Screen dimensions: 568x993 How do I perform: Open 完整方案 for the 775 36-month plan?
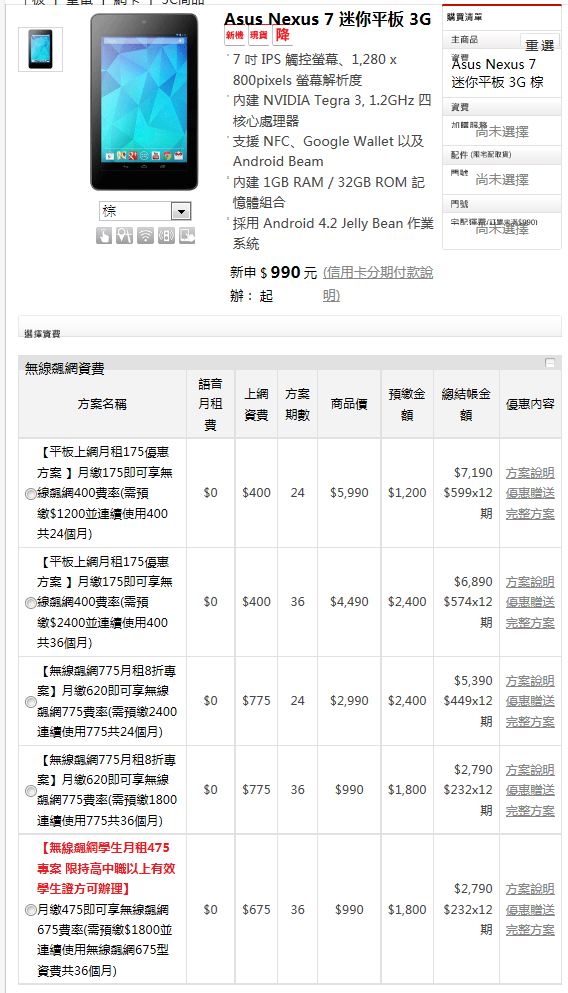tap(530, 811)
